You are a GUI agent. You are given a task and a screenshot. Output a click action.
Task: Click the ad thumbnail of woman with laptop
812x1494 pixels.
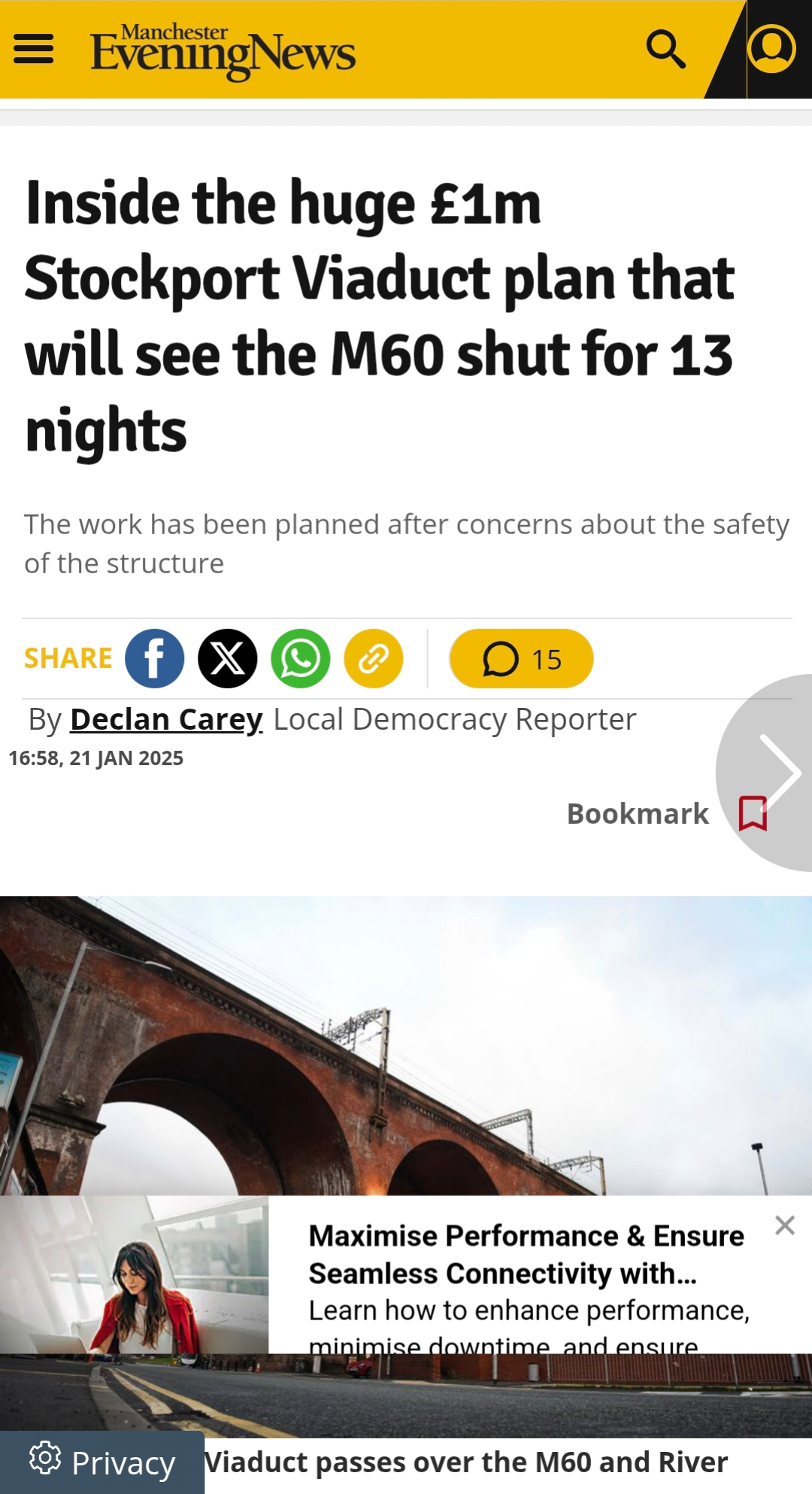point(134,1274)
